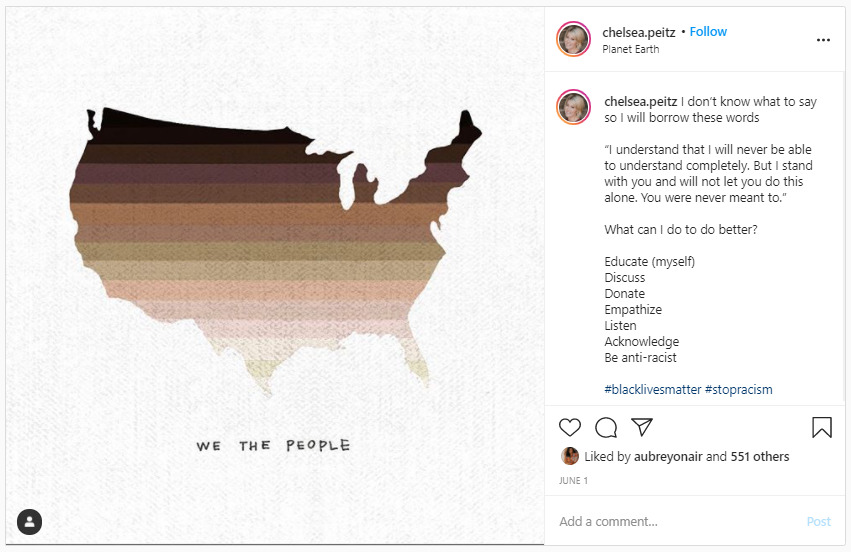The width and height of the screenshot is (851, 552).
Task: Open chelsea.peitz username in post header
Action: [639, 32]
